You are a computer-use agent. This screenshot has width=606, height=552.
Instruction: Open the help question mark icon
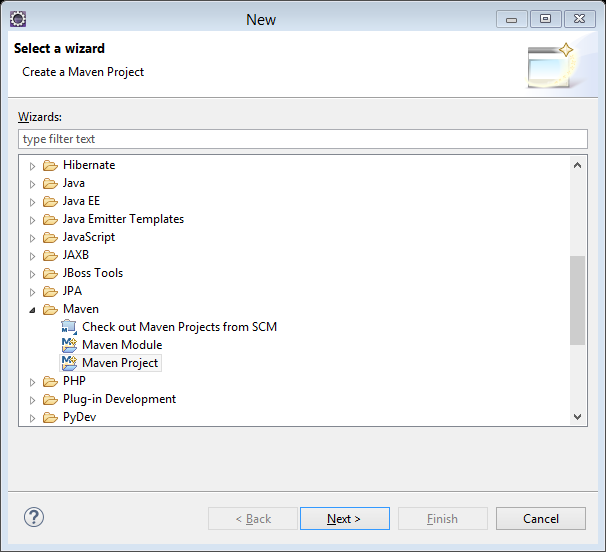click(34, 517)
